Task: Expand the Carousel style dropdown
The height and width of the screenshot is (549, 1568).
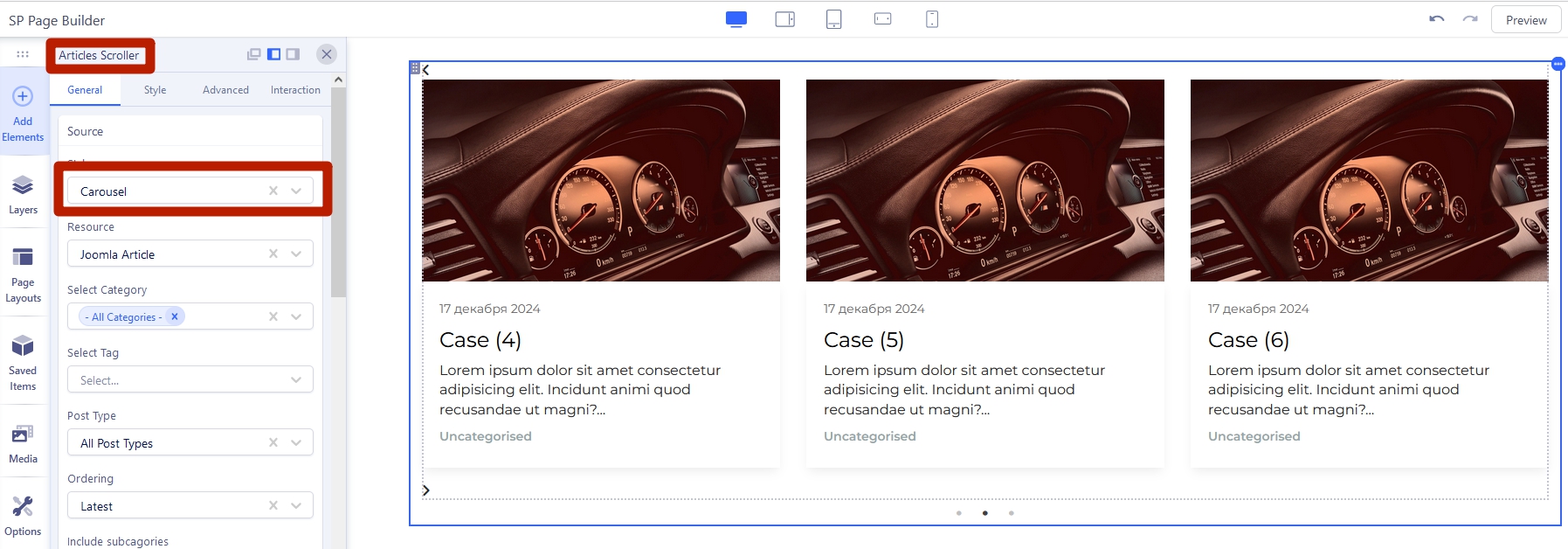Action: 296,191
